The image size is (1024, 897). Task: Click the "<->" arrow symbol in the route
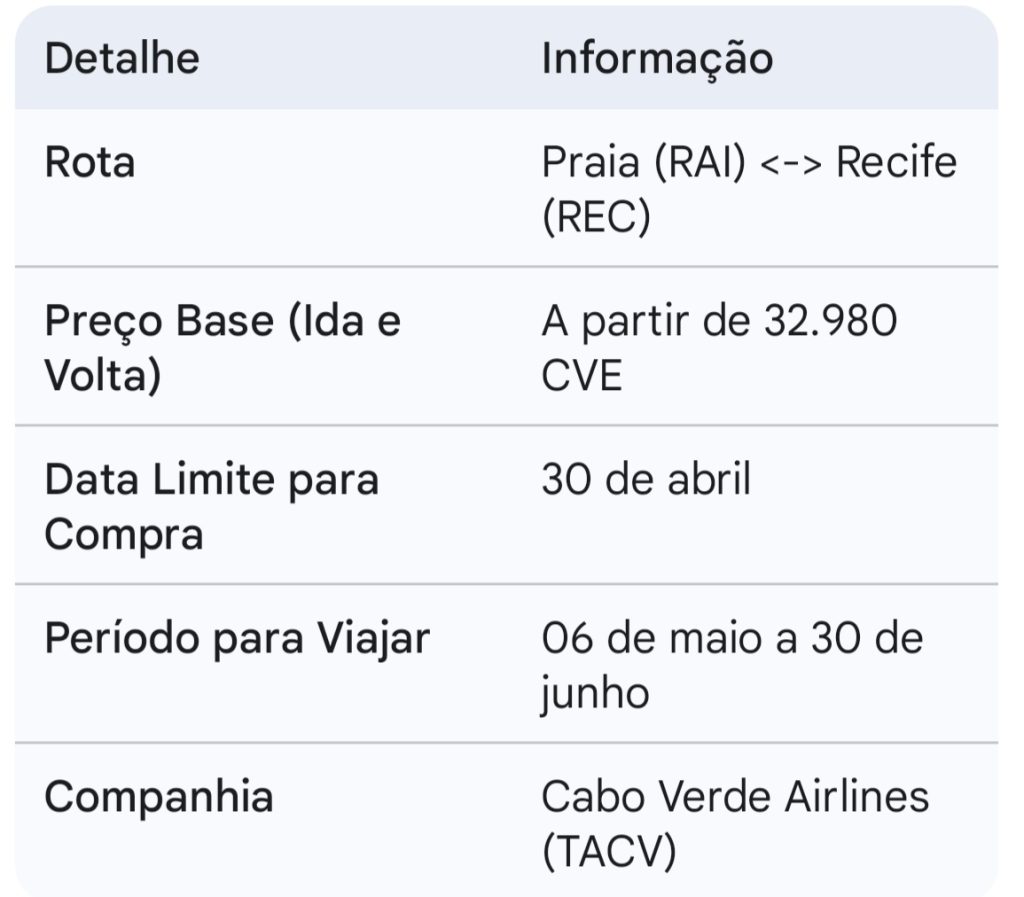(791, 163)
